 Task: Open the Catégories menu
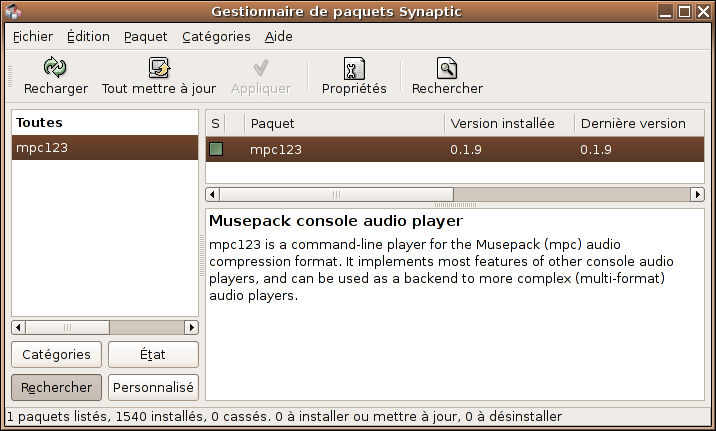216,37
